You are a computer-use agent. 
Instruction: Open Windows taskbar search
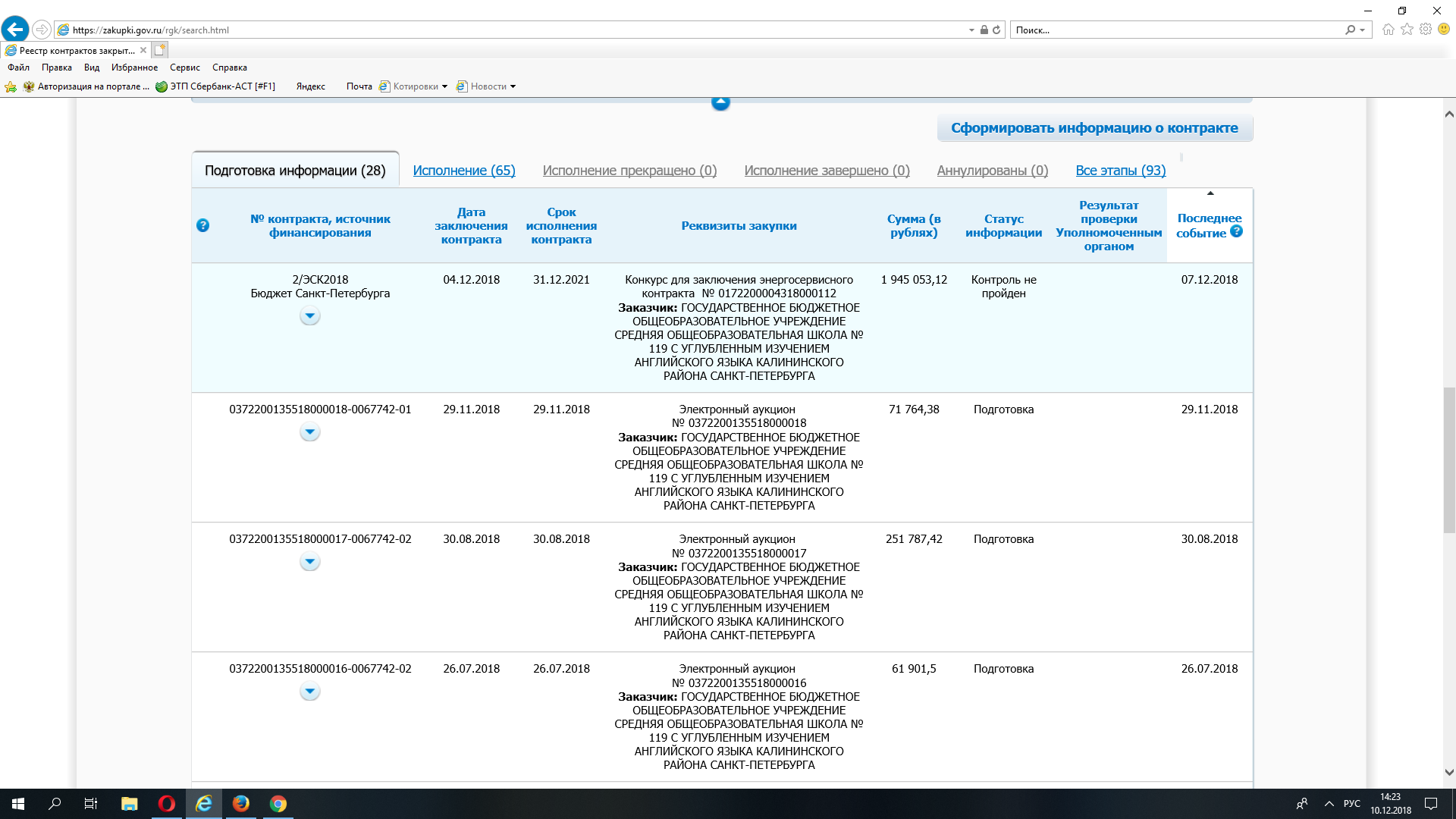(x=55, y=804)
